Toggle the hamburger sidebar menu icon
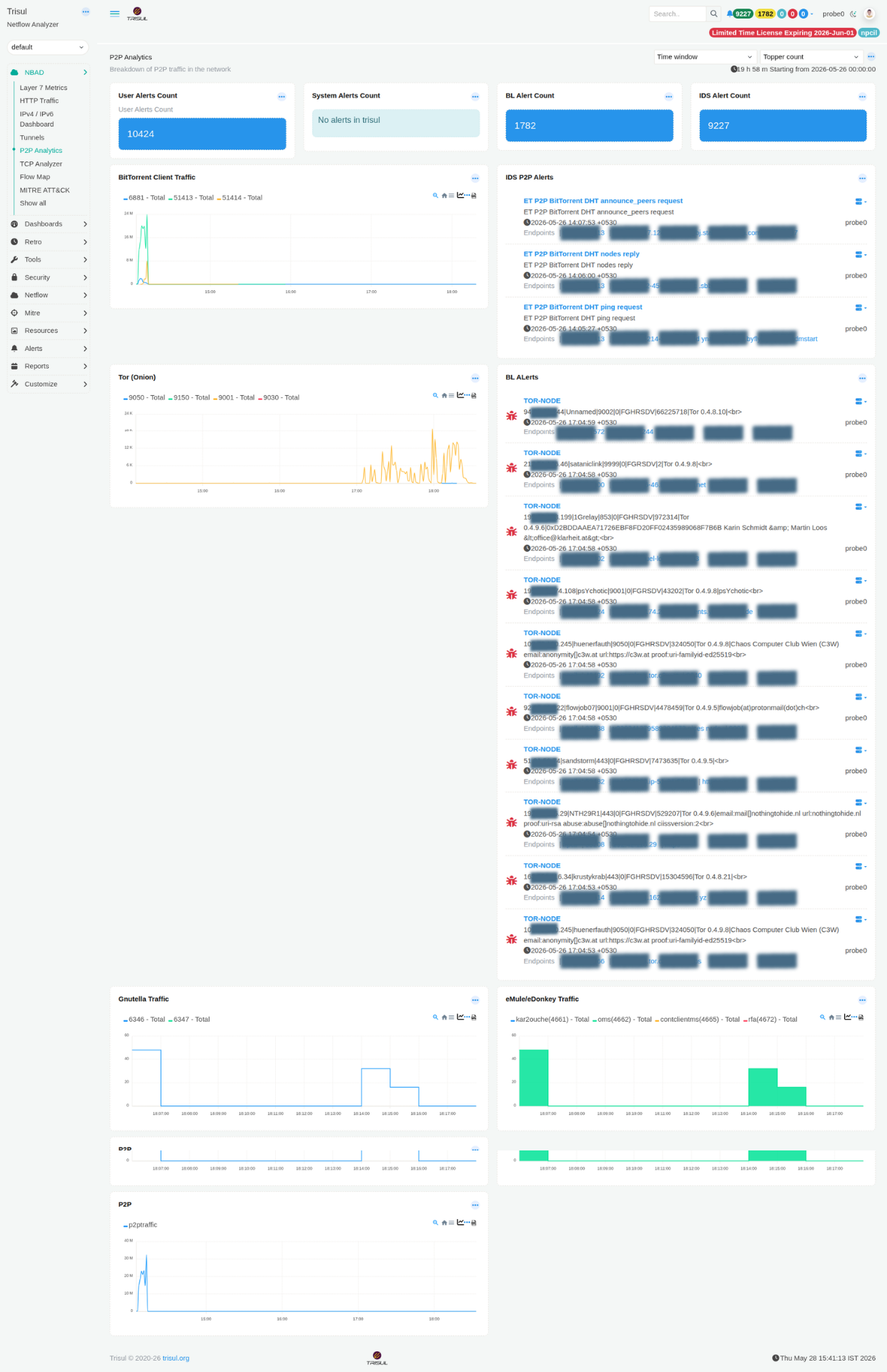 point(114,14)
